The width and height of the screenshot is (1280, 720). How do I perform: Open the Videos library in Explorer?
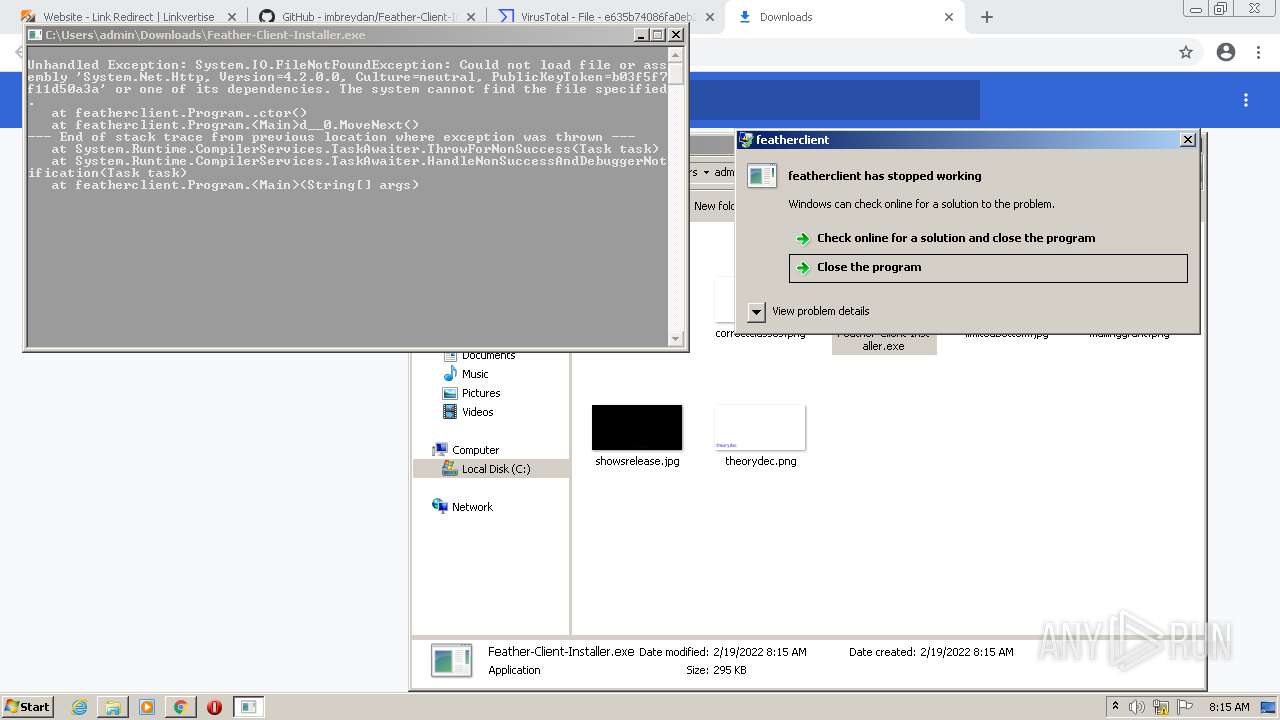(x=477, y=412)
